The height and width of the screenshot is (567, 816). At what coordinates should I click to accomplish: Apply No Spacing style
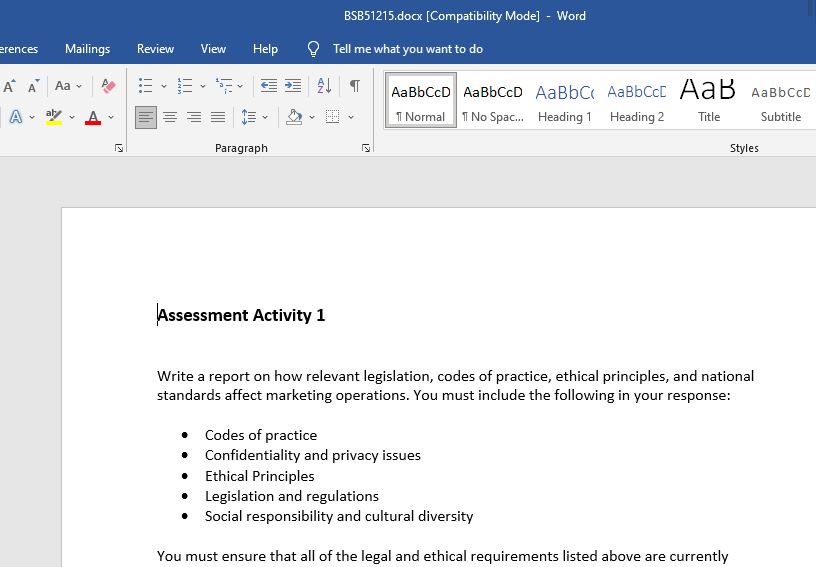point(493,100)
